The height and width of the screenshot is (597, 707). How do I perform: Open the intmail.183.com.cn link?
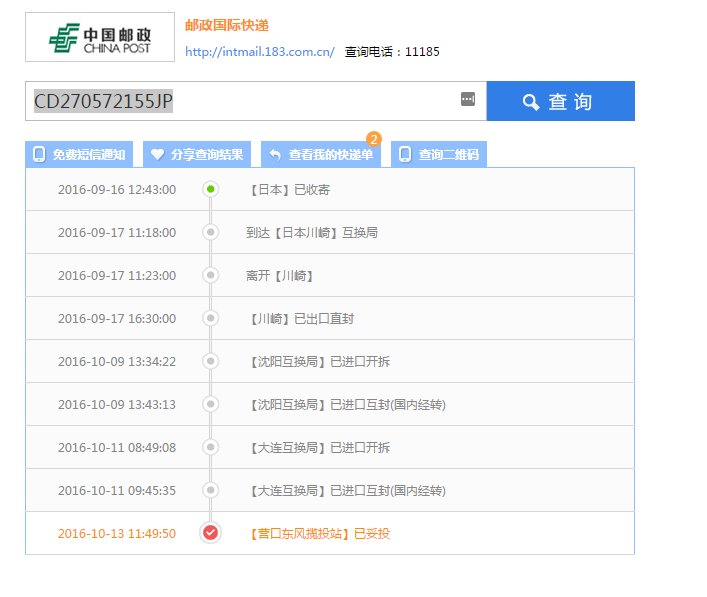click(260, 52)
